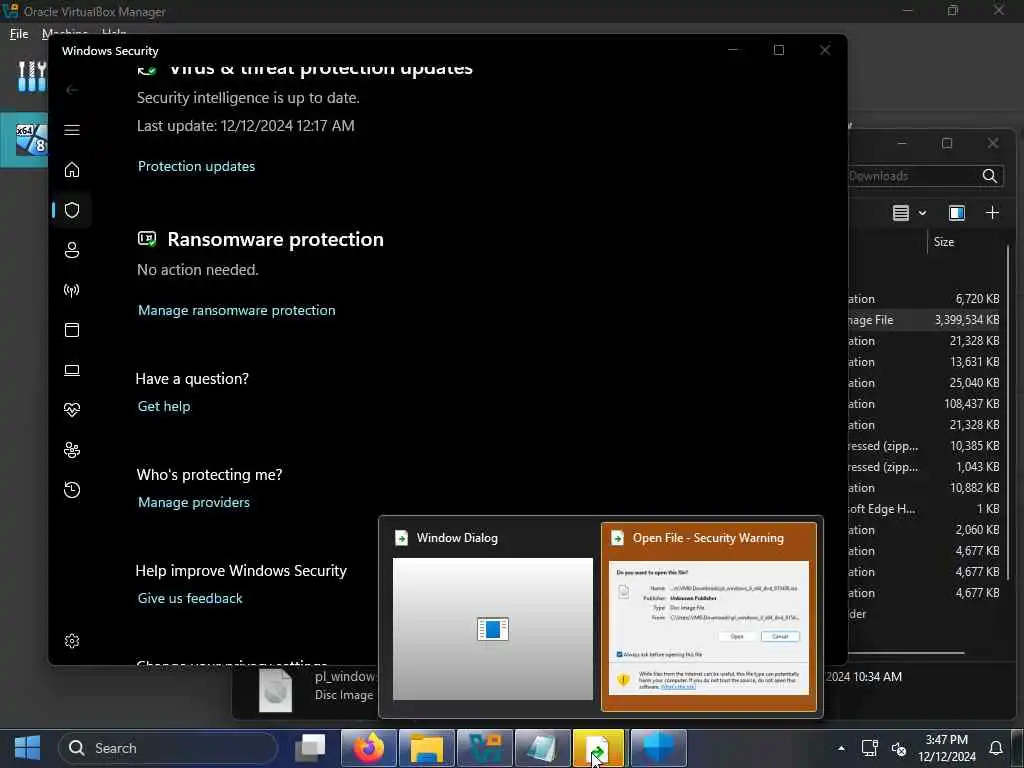Open File menu in VirtualBox Manager

19,33
